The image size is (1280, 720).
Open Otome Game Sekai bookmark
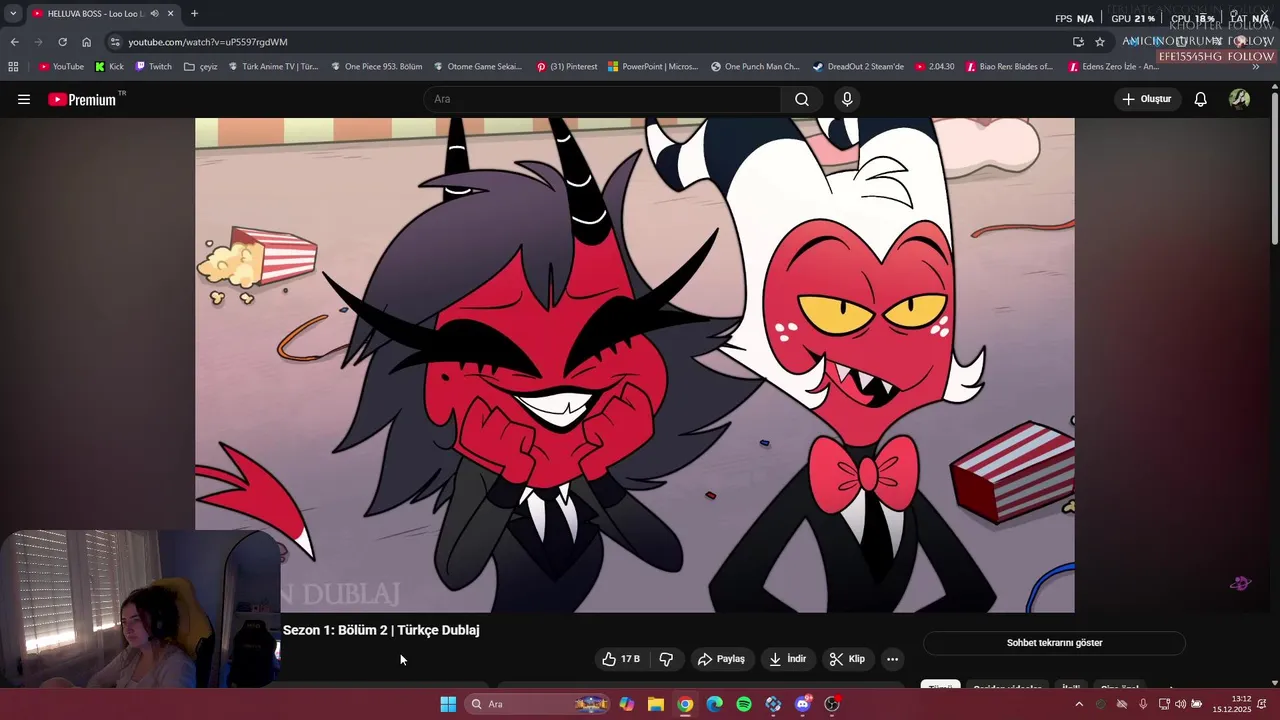point(478,67)
